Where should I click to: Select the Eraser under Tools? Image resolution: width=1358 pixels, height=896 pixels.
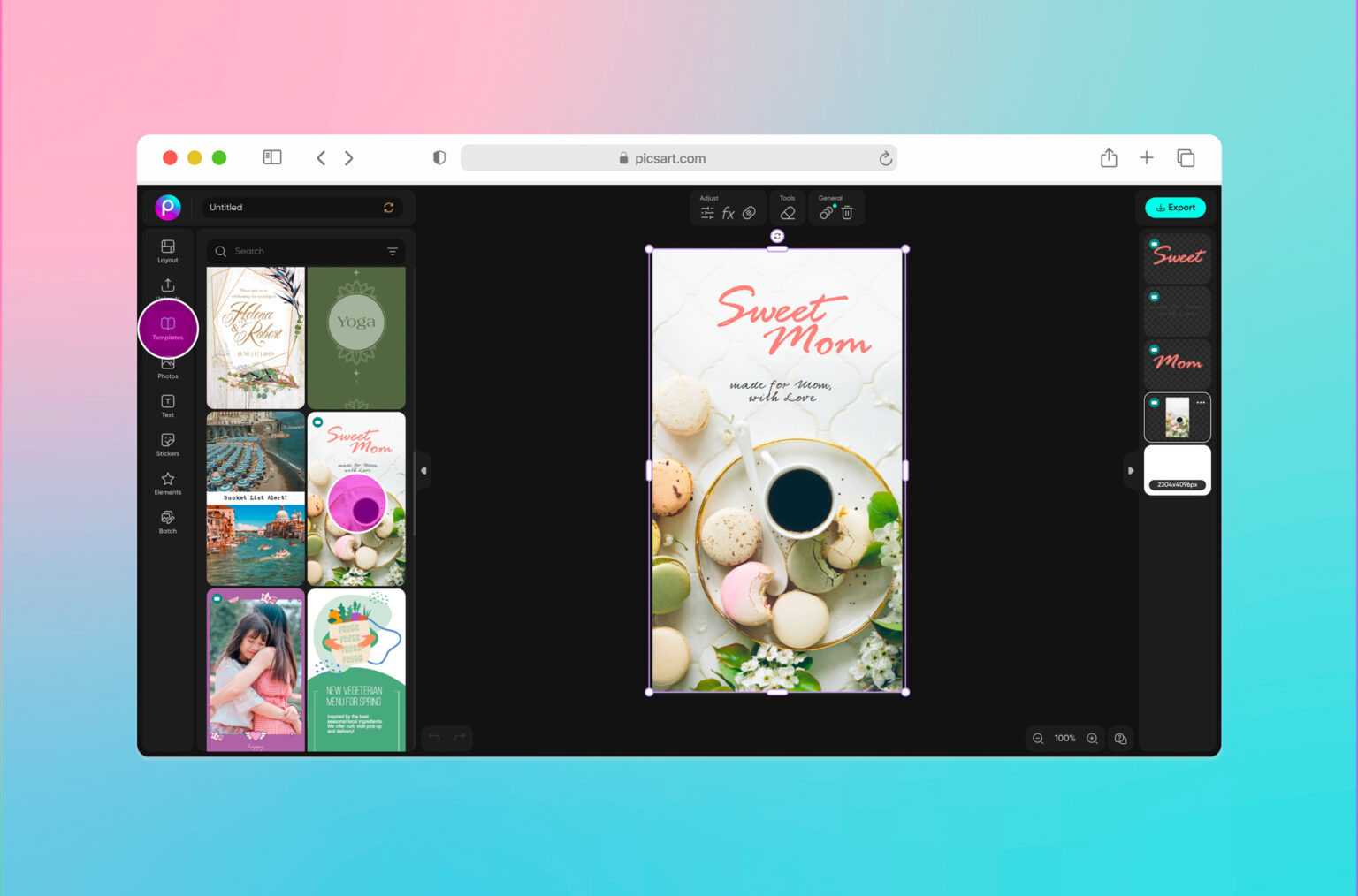click(x=787, y=212)
